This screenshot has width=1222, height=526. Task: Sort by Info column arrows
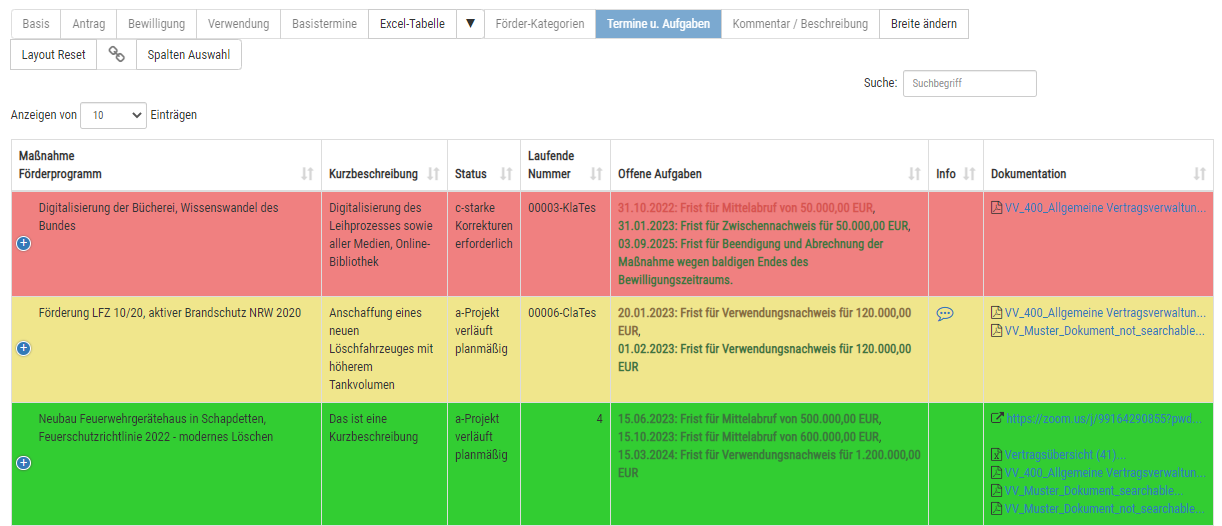click(969, 174)
